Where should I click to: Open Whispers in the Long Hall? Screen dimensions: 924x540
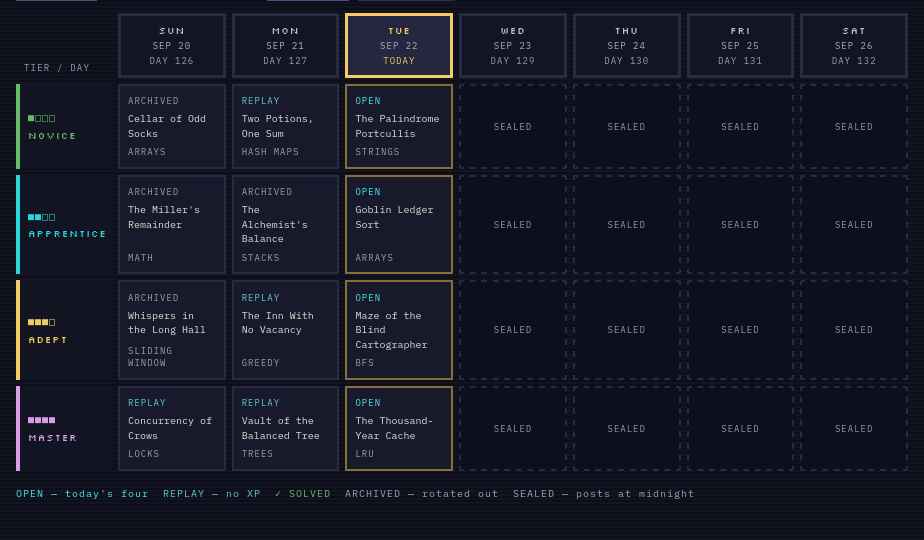point(171,330)
